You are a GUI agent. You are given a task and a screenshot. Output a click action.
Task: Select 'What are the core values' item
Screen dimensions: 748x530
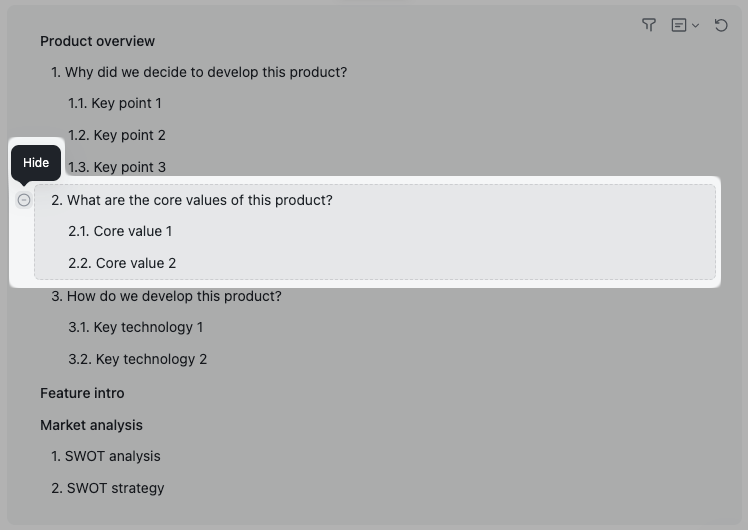[x=192, y=200]
